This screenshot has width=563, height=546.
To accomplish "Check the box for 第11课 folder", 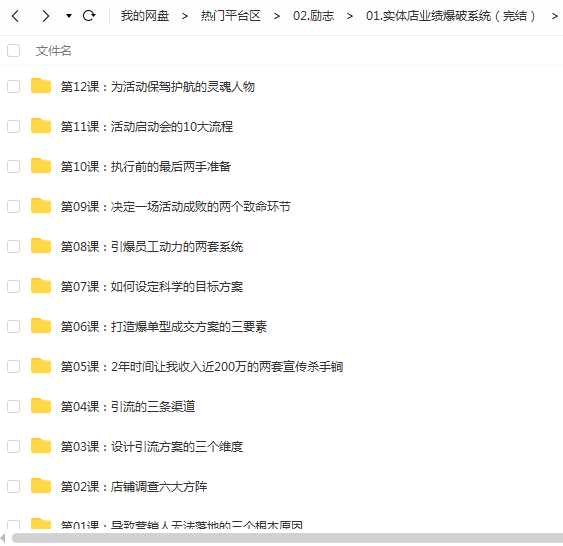I will [14, 126].
